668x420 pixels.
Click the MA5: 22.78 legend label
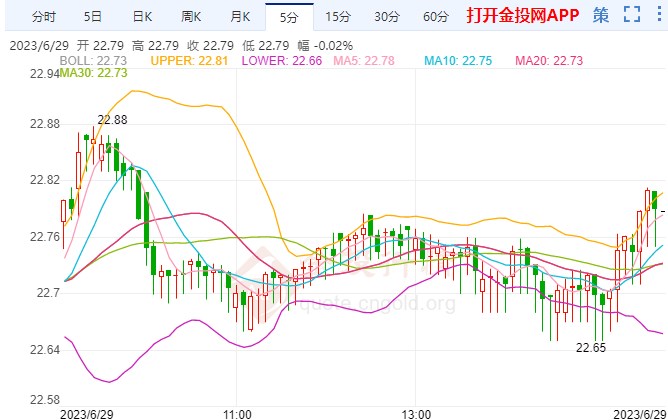click(364, 60)
